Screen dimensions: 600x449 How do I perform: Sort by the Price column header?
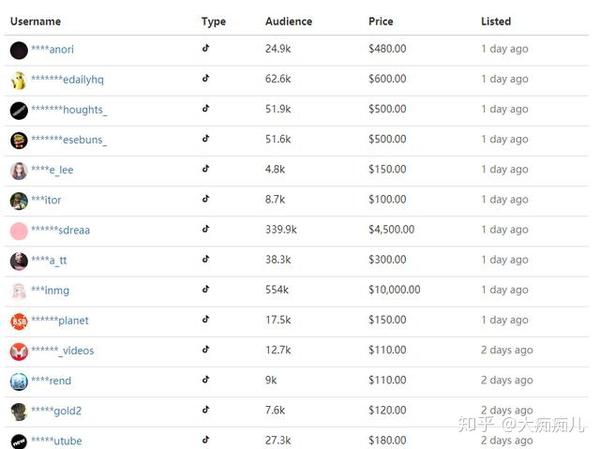click(x=381, y=21)
